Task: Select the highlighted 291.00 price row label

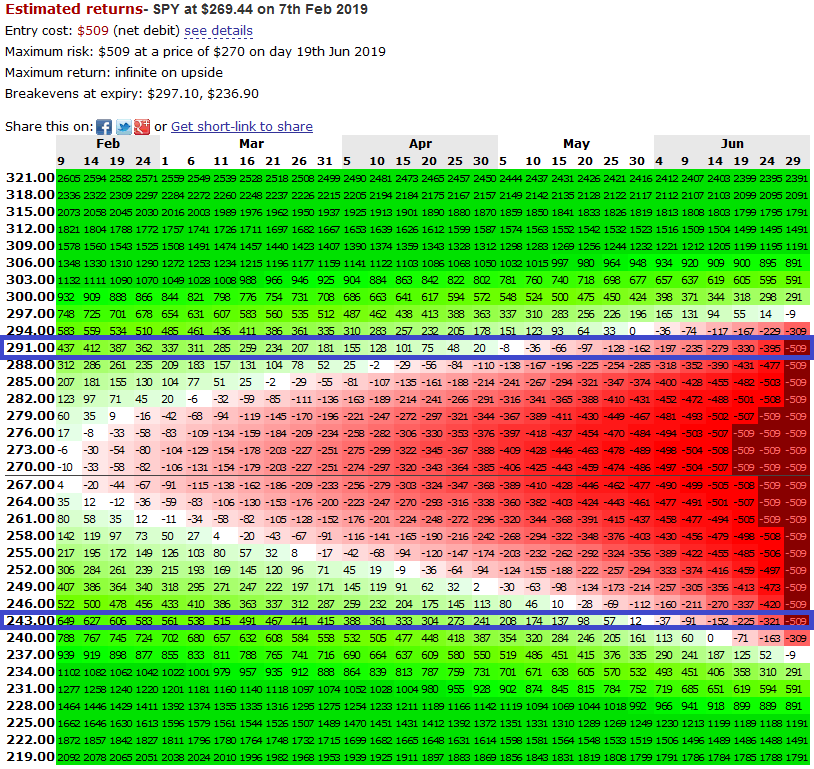Action: click(x=30, y=347)
